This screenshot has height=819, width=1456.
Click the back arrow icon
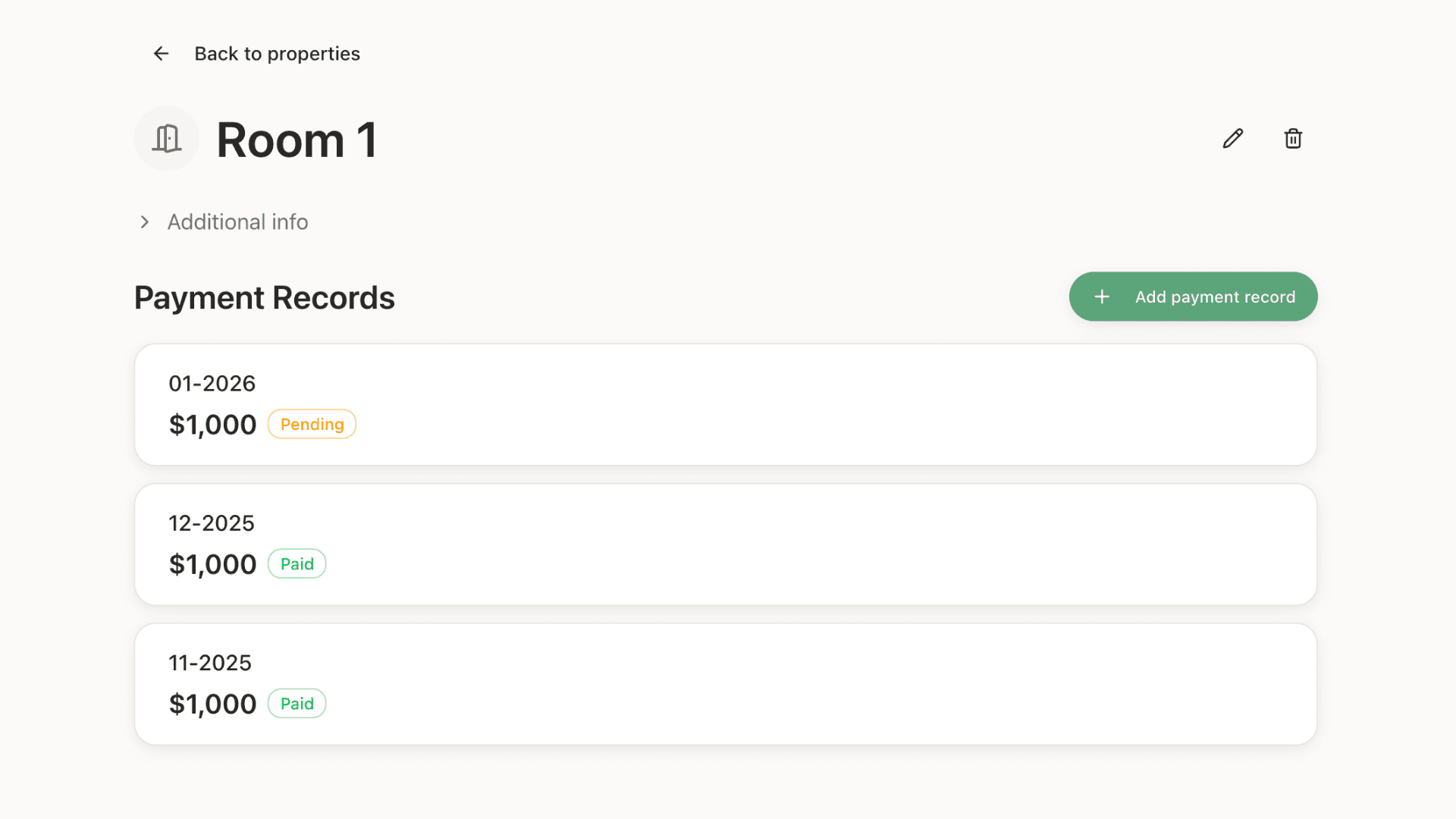[x=161, y=54]
